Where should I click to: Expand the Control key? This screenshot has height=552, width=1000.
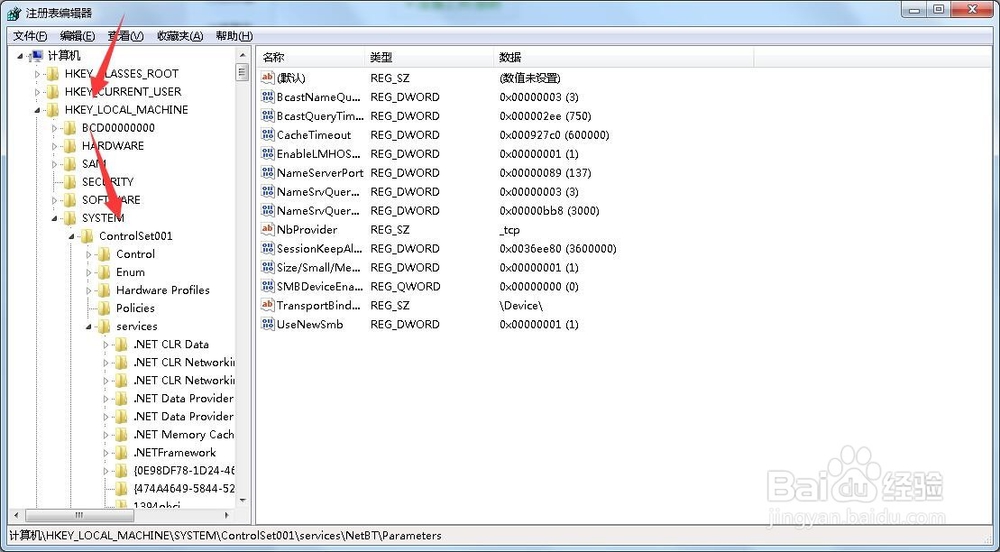tap(89, 254)
